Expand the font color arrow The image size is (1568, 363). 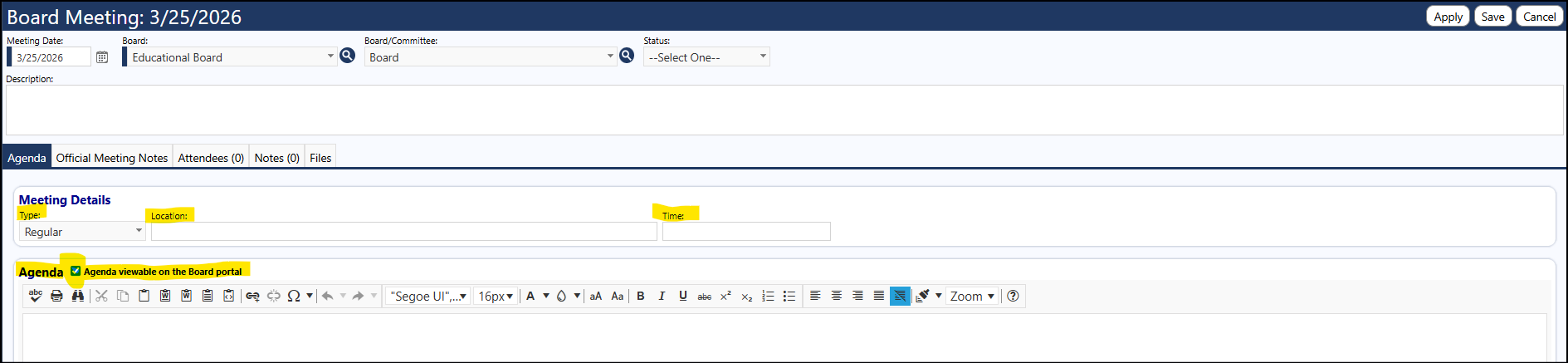(x=546, y=296)
